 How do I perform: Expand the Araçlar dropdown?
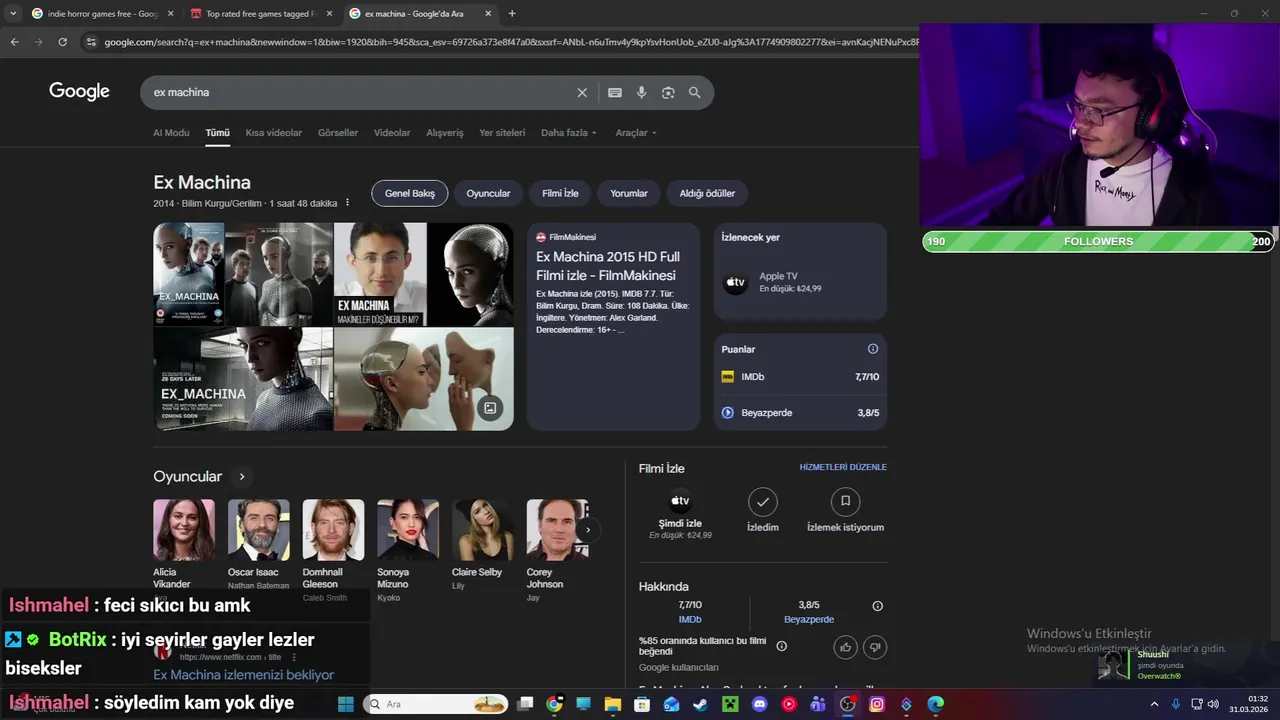point(636,133)
